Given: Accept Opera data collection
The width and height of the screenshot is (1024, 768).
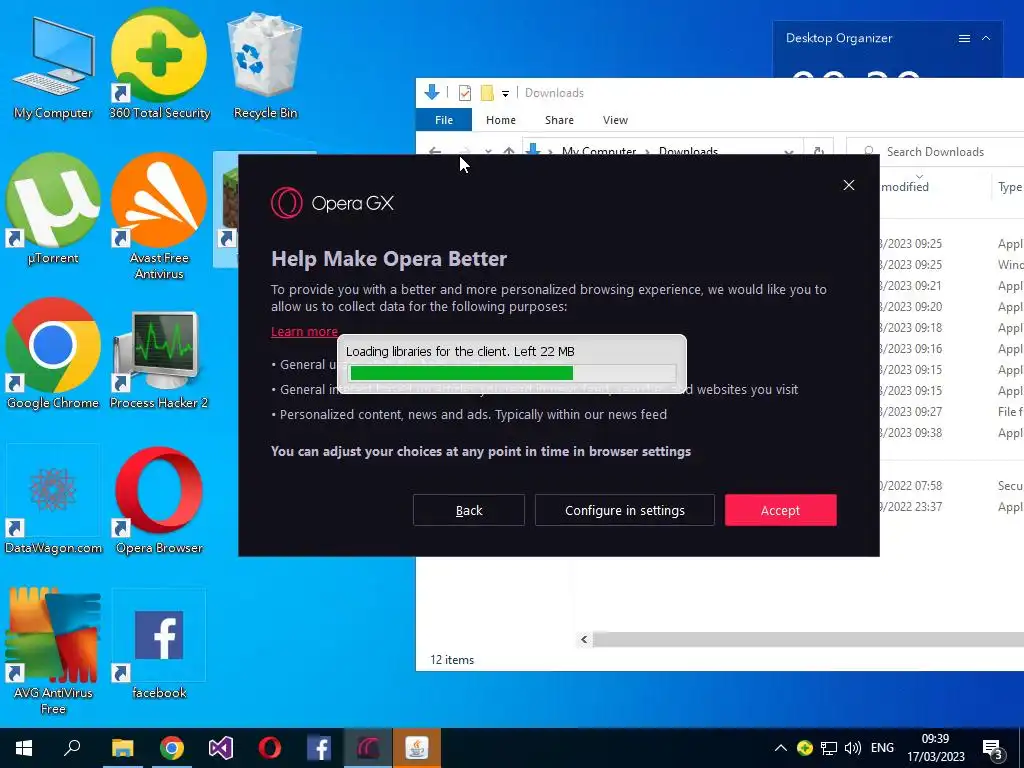Looking at the screenshot, I should (780, 510).
